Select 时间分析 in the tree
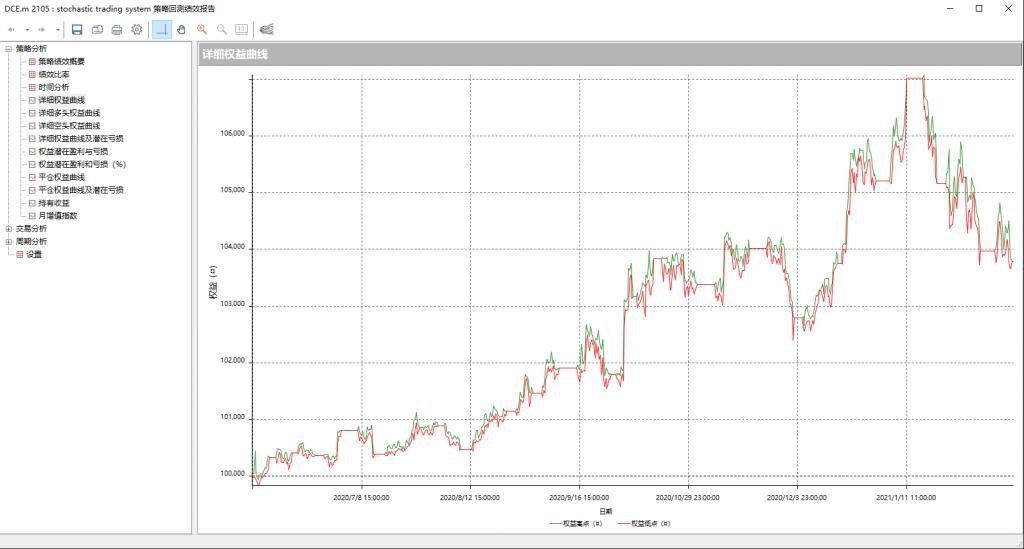This screenshot has width=1024, height=549. [x=54, y=87]
